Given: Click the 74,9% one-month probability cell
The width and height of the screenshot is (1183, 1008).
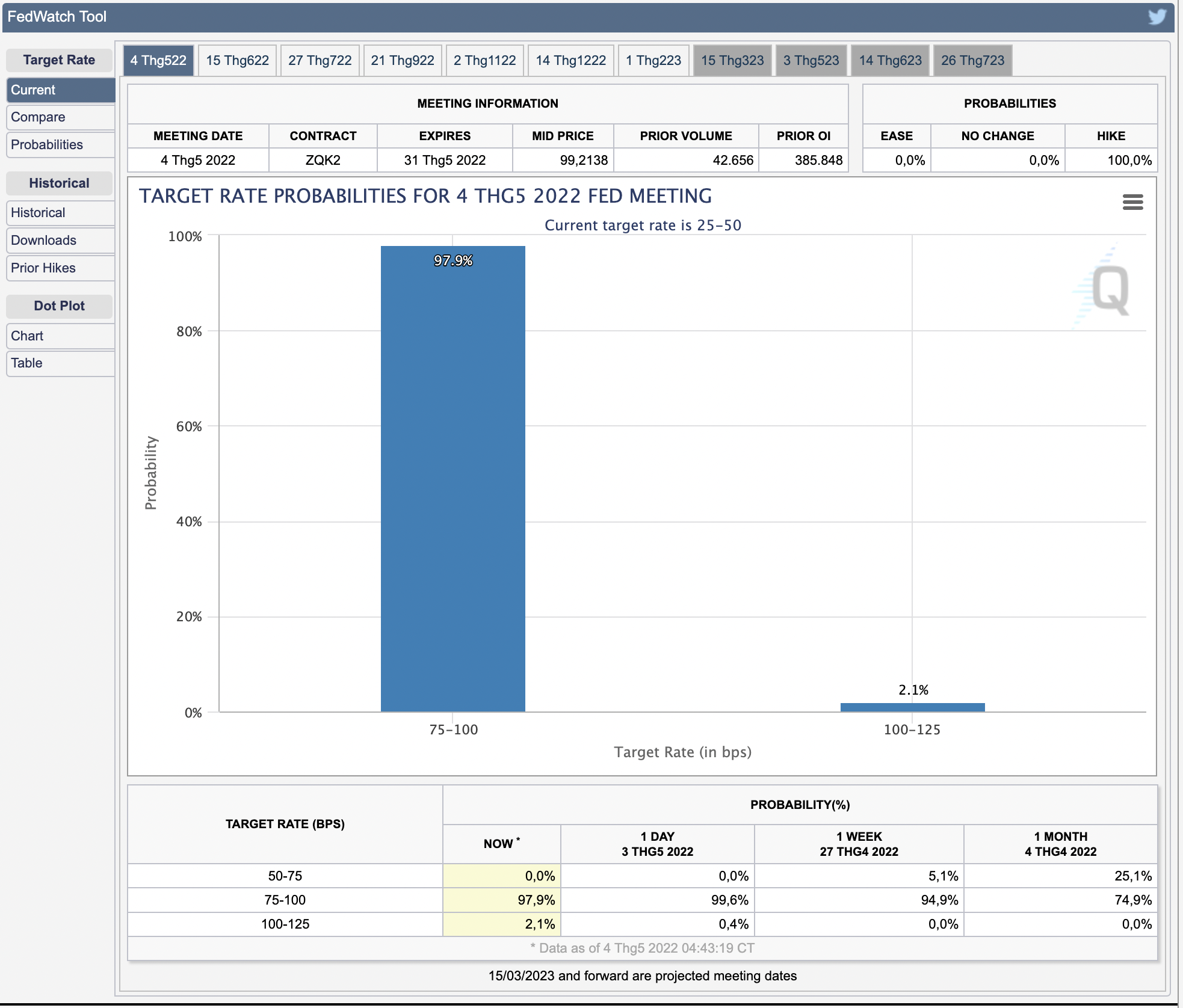Looking at the screenshot, I should 1060,900.
